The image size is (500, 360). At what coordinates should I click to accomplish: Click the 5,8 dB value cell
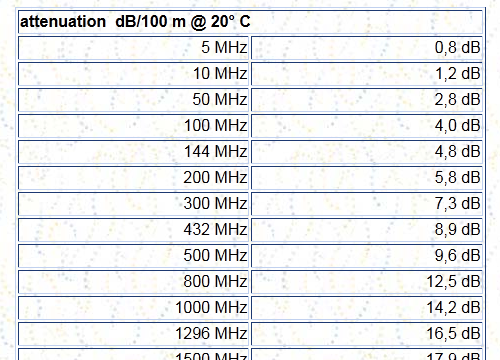click(x=367, y=178)
